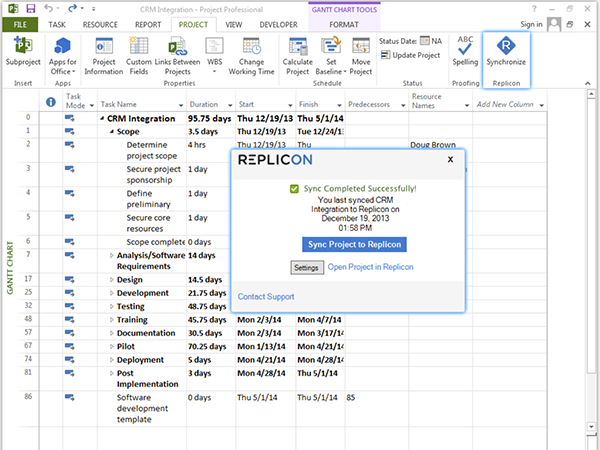The height and width of the screenshot is (450, 600).
Task: Open Project Information dialog
Action: point(104,56)
